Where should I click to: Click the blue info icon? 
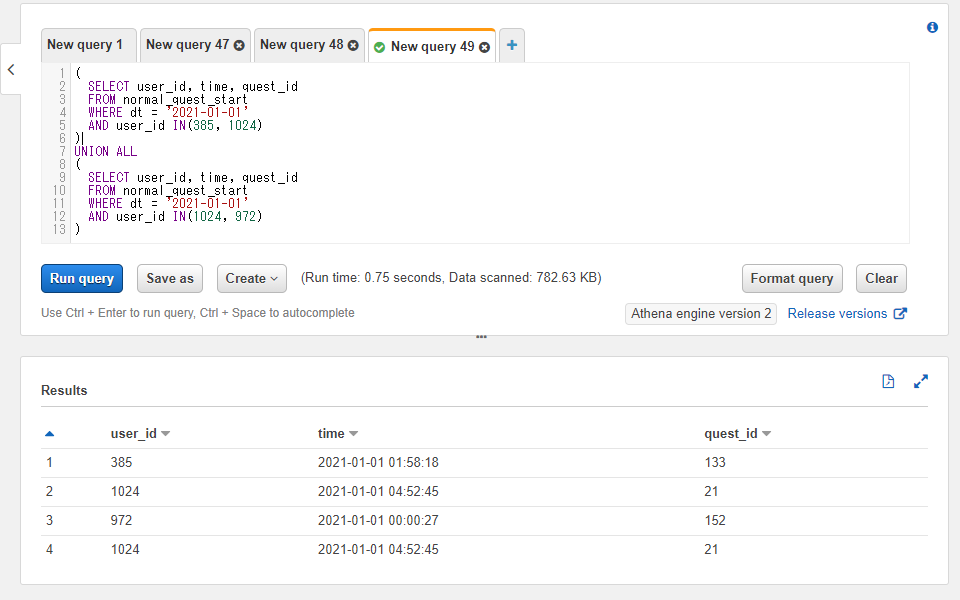pos(932,28)
